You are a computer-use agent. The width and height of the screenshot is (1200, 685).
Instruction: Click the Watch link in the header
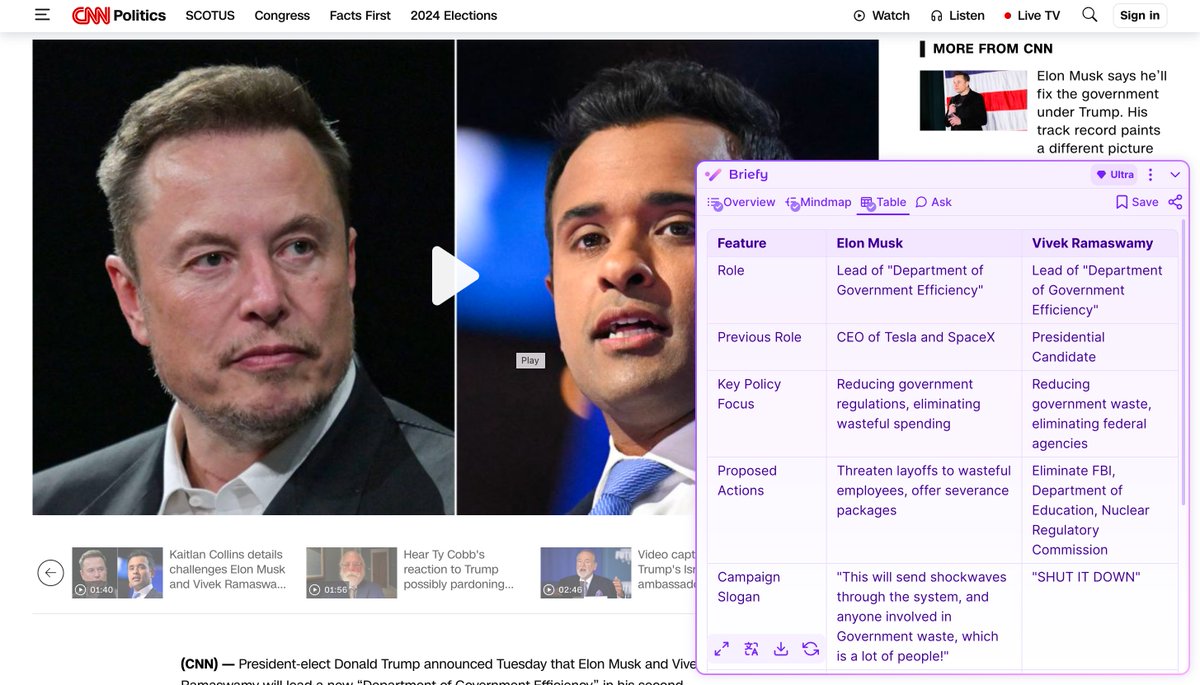click(x=881, y=15)
